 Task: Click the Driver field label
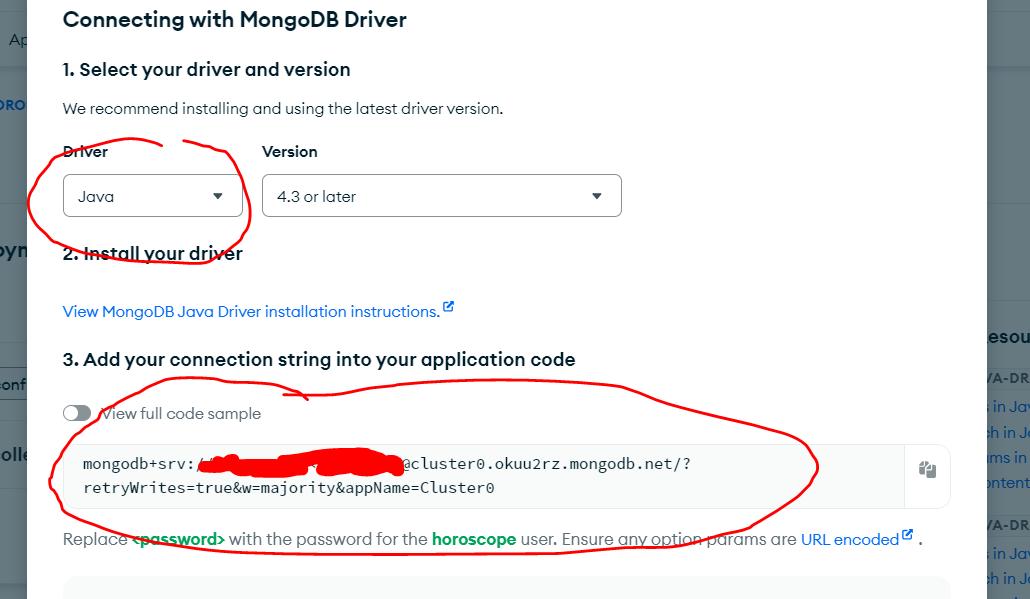(85, 152)
